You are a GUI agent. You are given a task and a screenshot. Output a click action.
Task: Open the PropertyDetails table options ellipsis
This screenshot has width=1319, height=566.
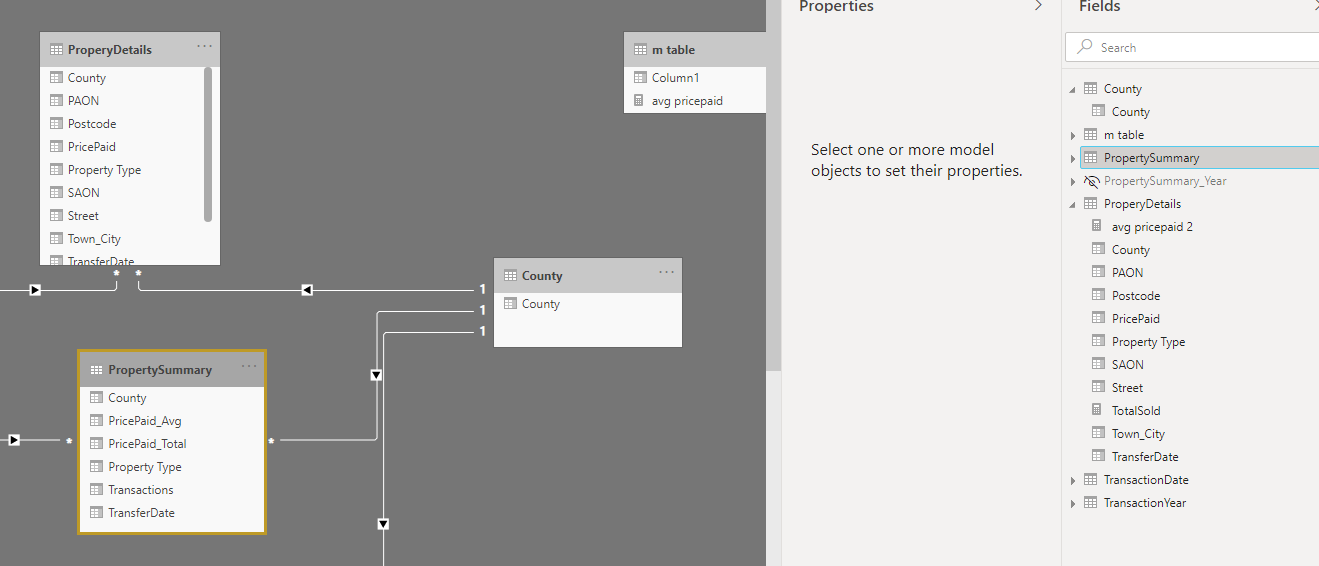(204, 47)
